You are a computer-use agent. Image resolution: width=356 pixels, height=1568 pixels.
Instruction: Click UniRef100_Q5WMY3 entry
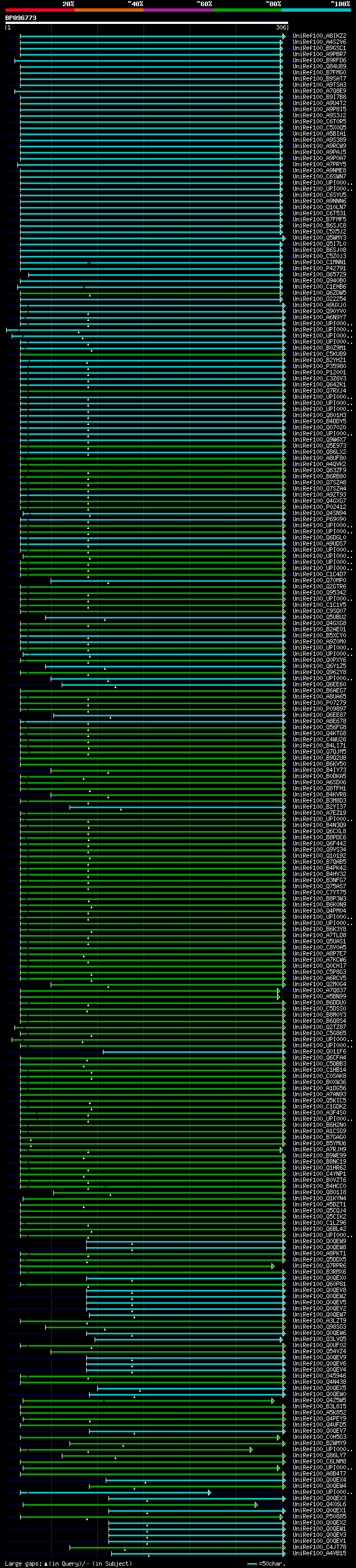pos(319,238)
